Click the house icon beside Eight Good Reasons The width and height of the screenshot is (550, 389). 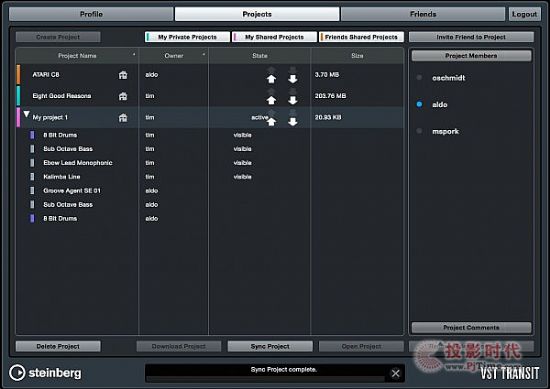(x=123, y=96)
